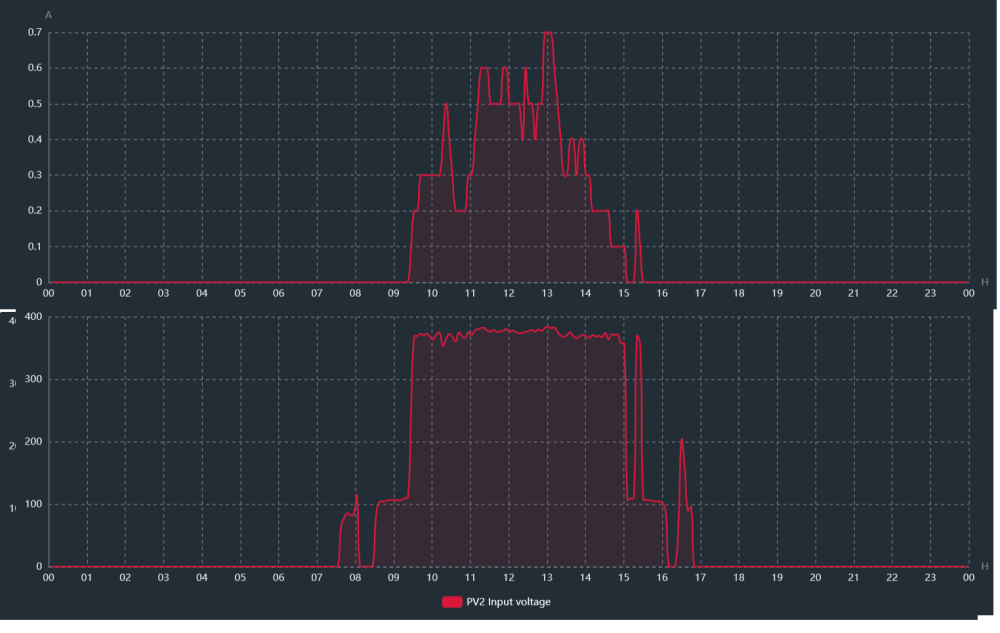Click the 0.7 label on the current y-axis
The width and height of the screenshot is (1000, 633).
35,33
